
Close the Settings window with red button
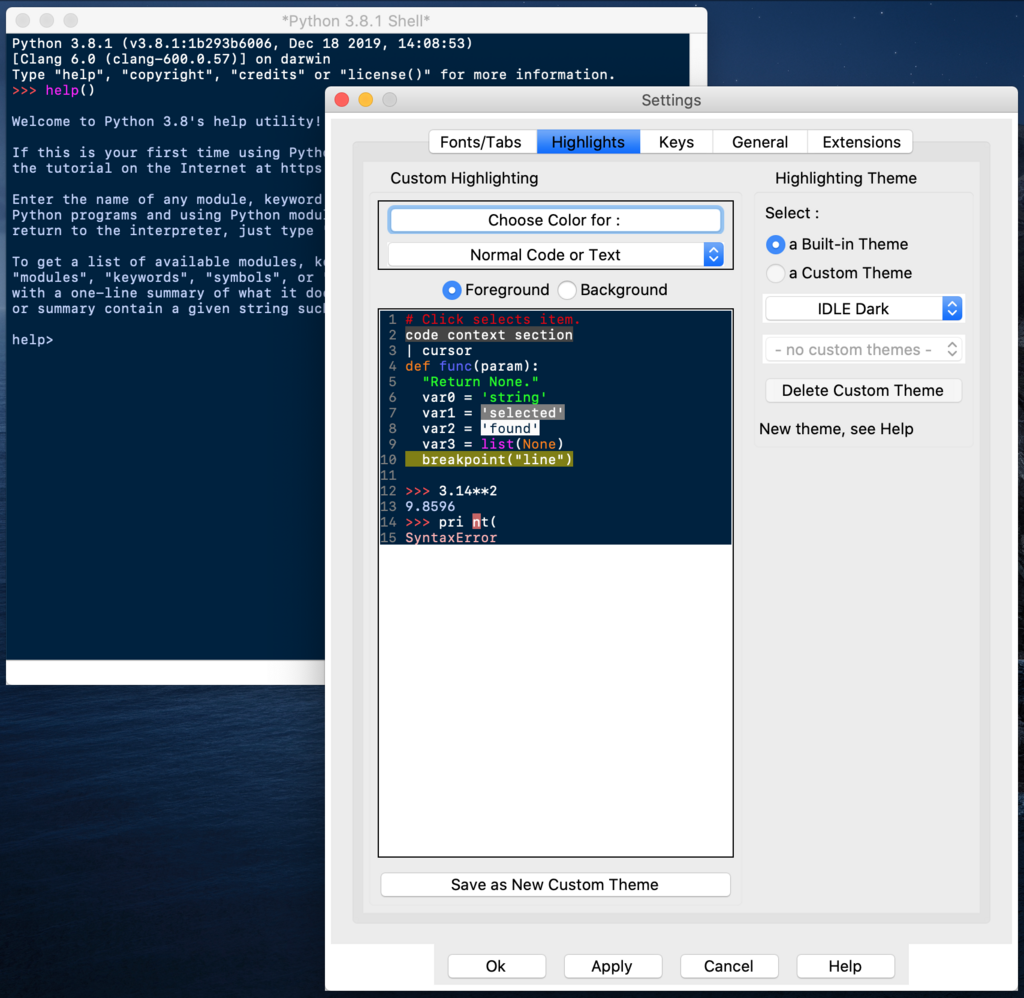point(342,100)
